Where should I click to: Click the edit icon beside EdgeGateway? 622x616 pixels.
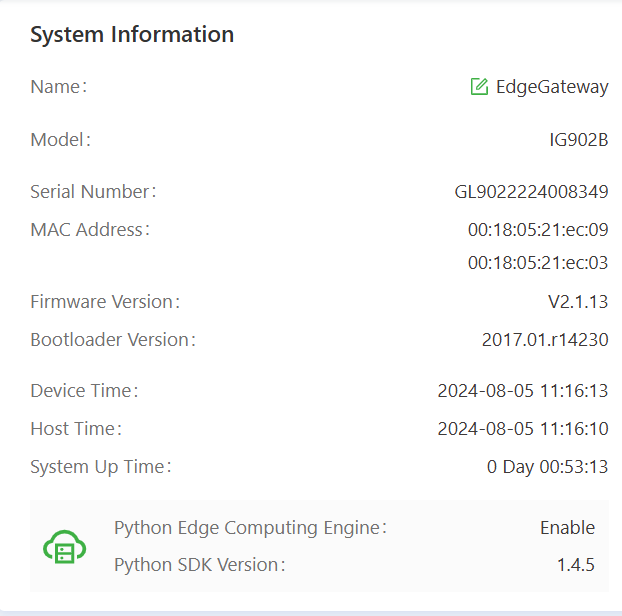pyautogui.click(x=479, y=87)
